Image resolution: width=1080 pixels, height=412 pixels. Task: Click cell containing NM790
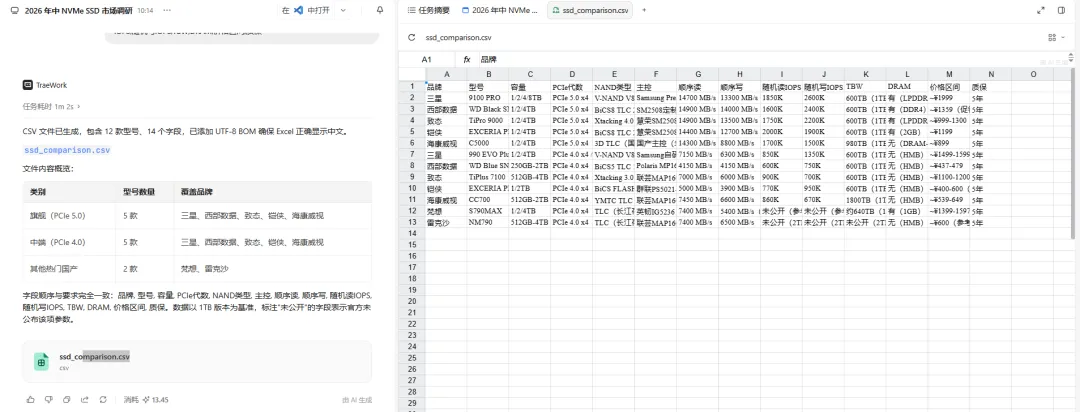488,223
